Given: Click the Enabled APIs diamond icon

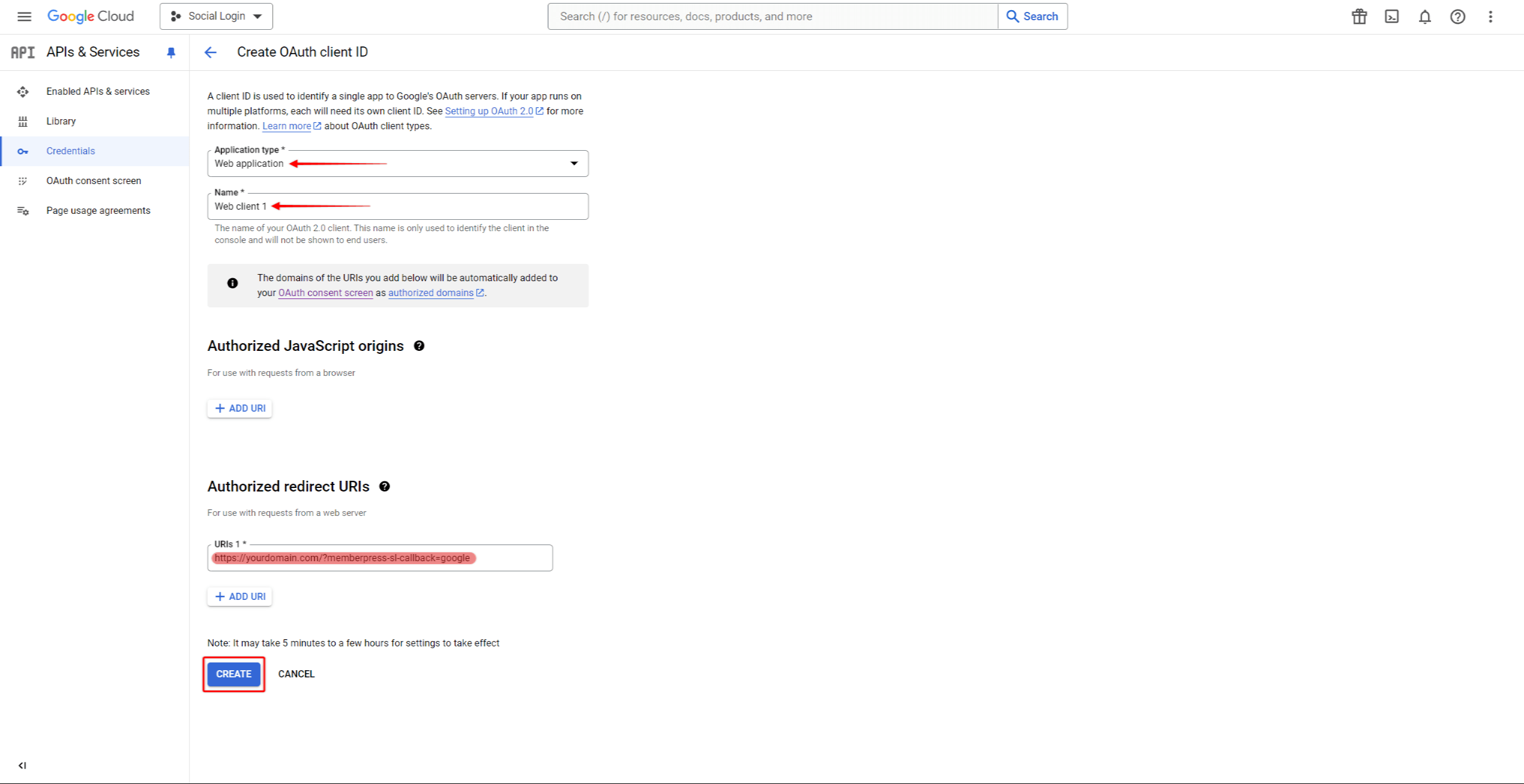Looking at the screenshot, I should pyautogui.click(x=23, y=92).
